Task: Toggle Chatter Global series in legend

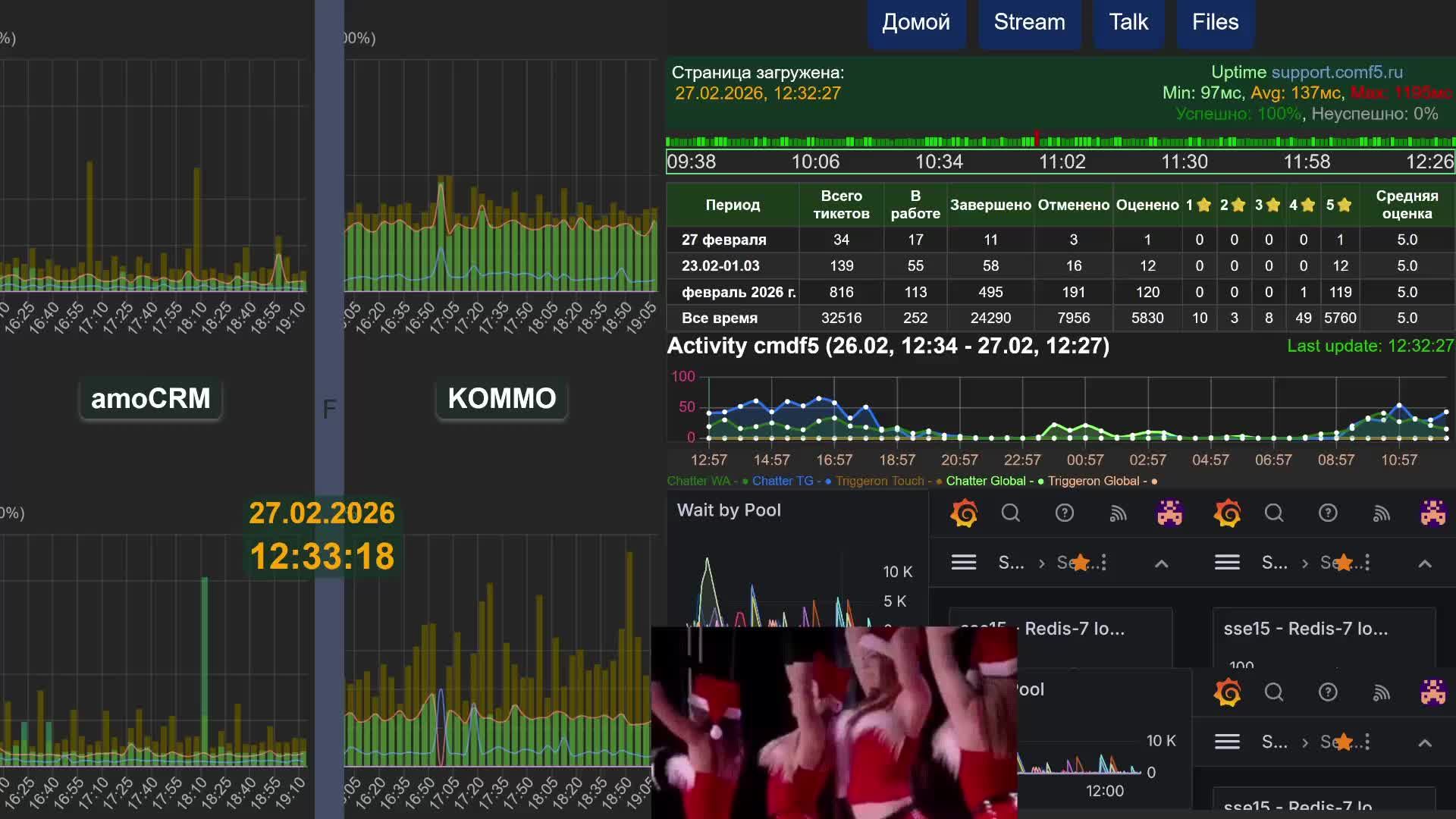Action: (985, 481)
